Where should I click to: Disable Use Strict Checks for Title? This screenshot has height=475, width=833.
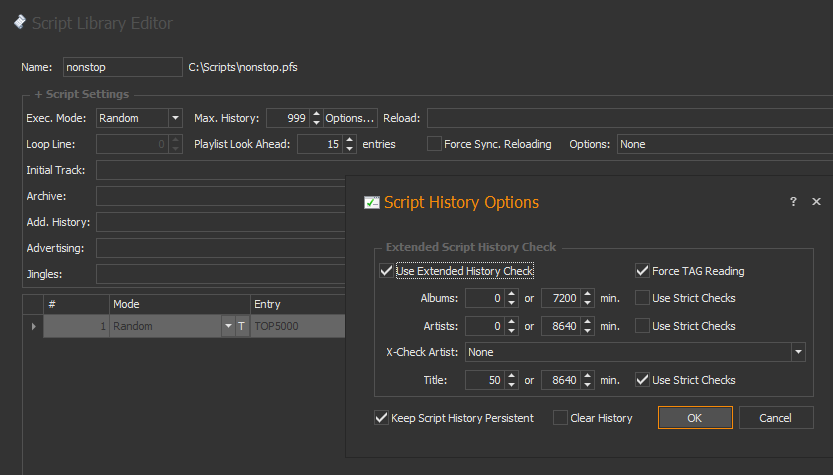pos(642,380)
